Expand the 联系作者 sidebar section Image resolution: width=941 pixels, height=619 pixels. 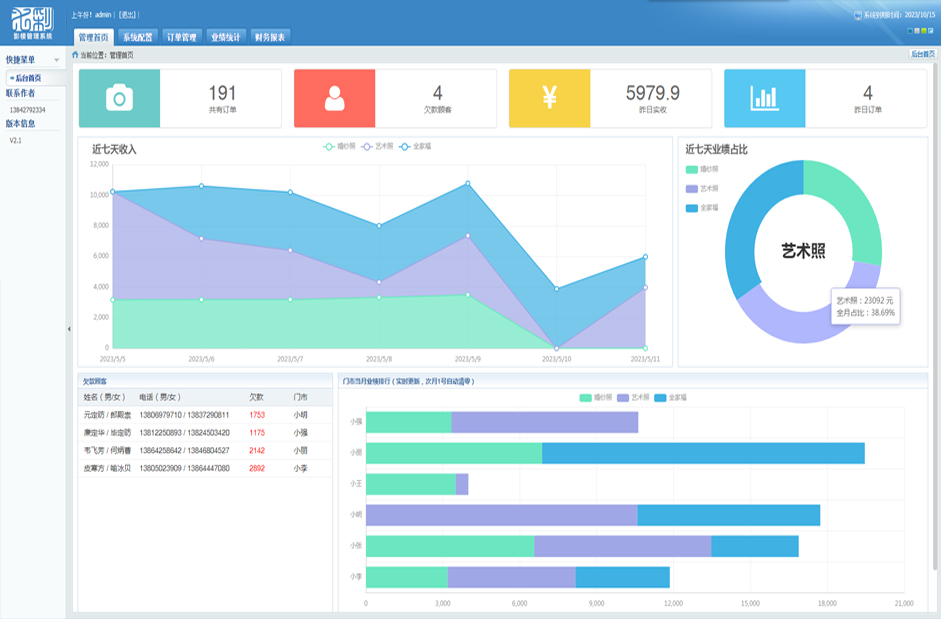coord(27,93)
